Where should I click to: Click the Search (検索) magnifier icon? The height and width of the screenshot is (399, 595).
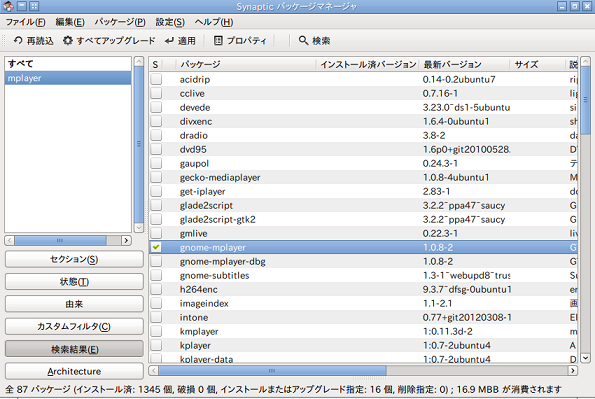pyautogui.click(x=303, y=40)
